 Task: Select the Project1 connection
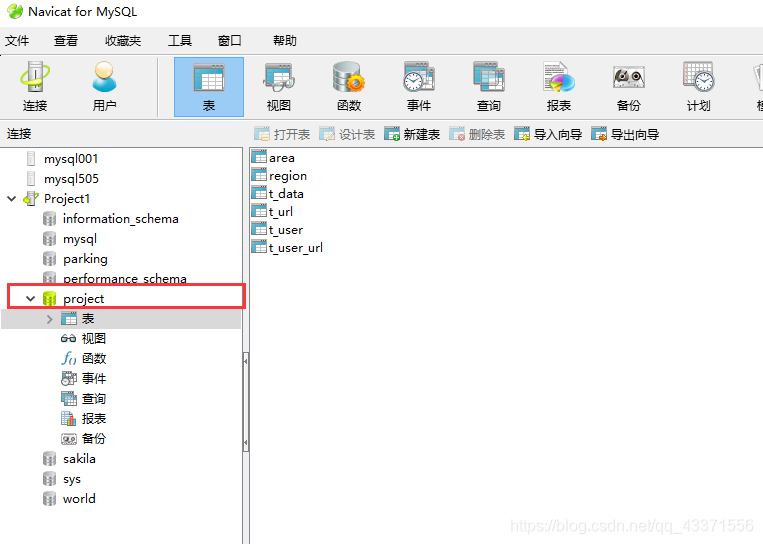click(67, 199)
